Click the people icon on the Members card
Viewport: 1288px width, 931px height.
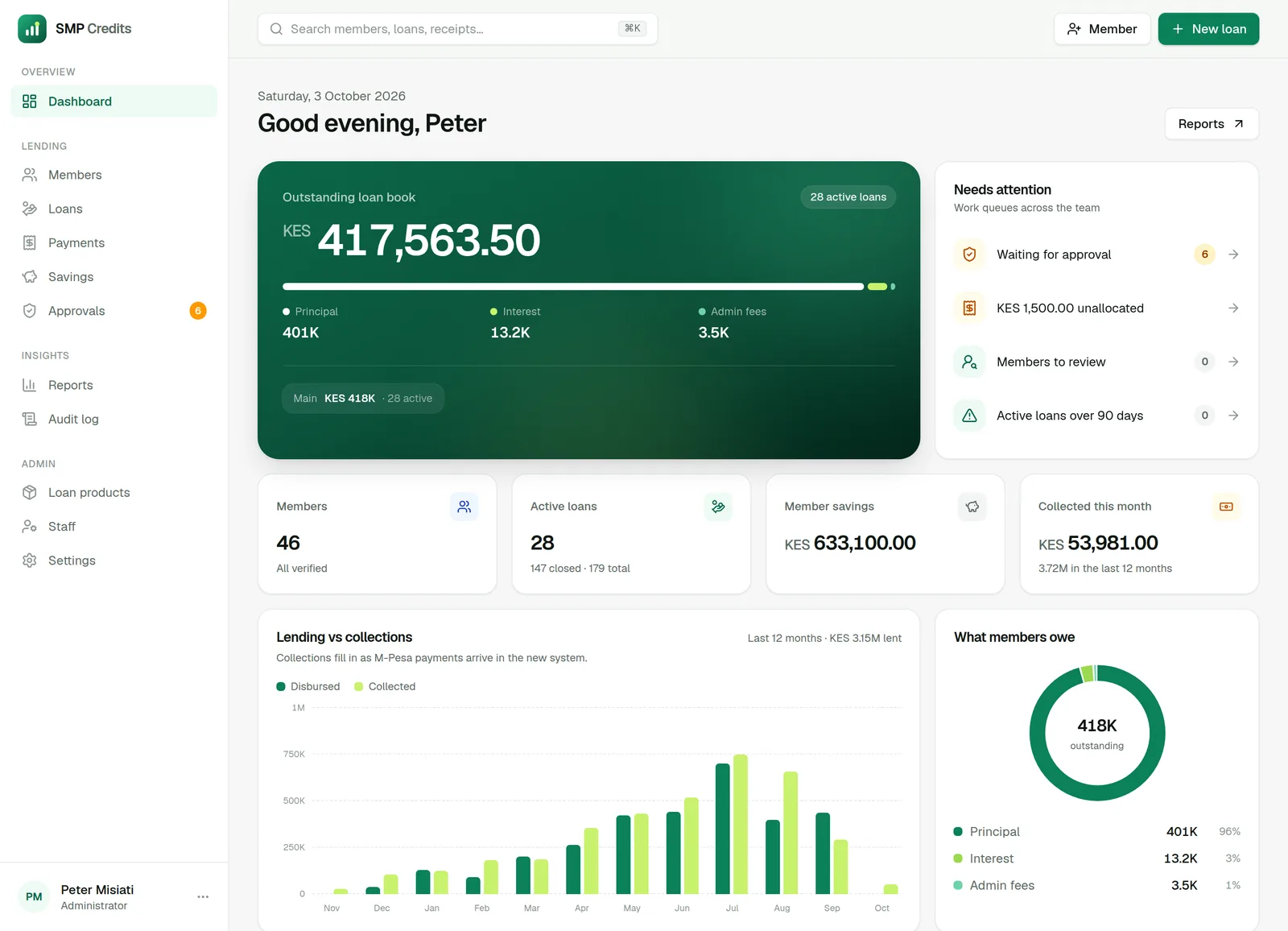(464, 507)
